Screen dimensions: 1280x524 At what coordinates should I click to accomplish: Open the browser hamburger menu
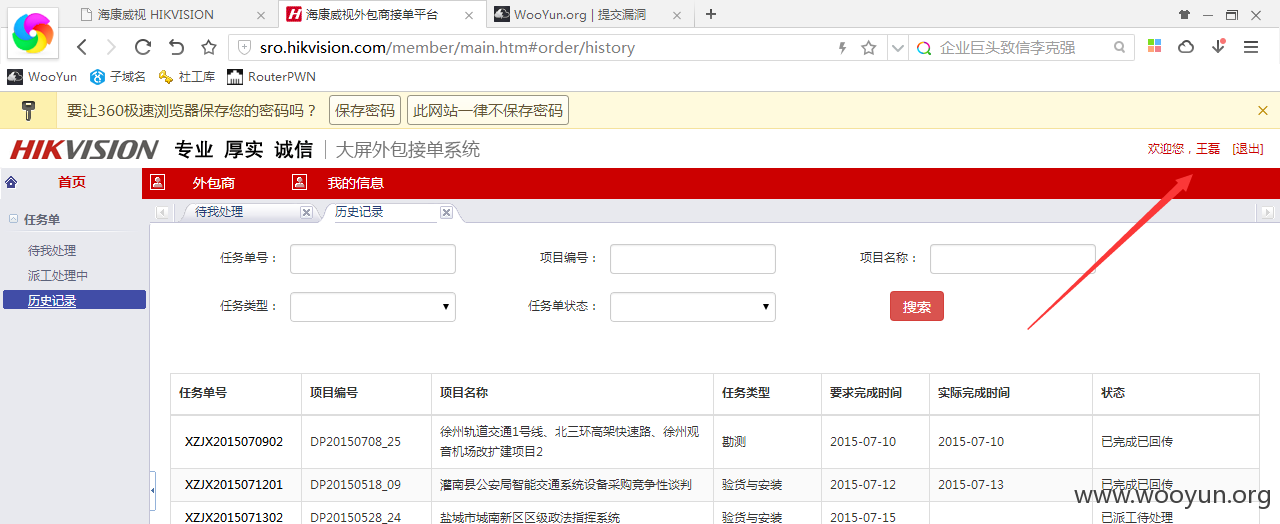1250,47
